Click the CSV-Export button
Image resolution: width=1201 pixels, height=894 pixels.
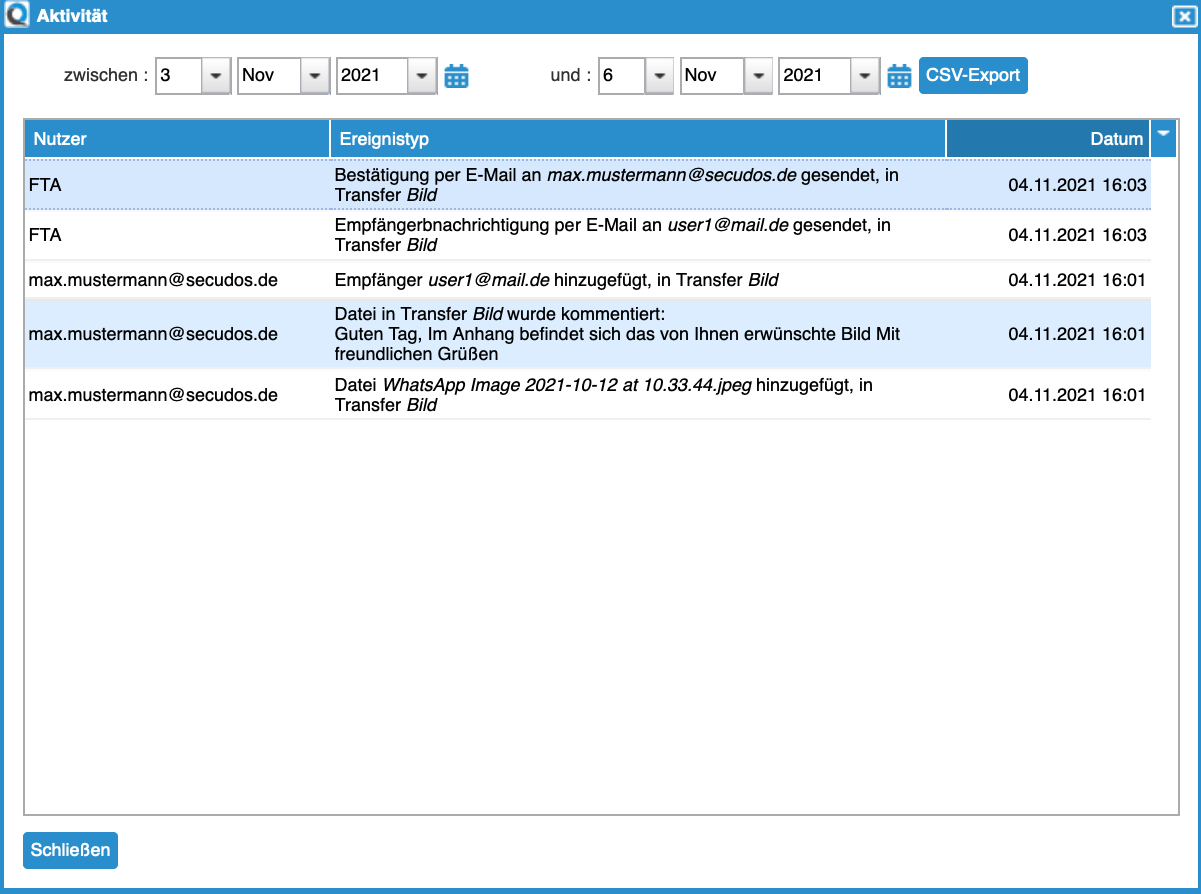click(972, 75)
